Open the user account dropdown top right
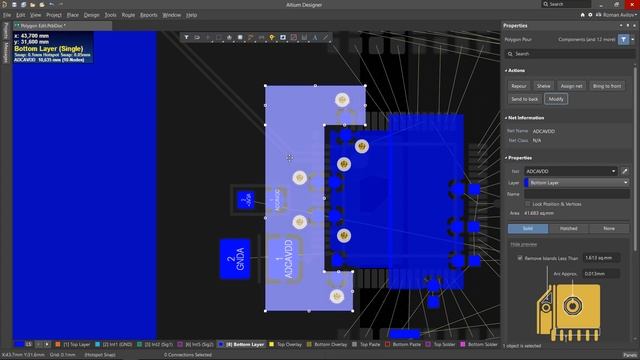The image size is (640, 360). pos(619,15)
